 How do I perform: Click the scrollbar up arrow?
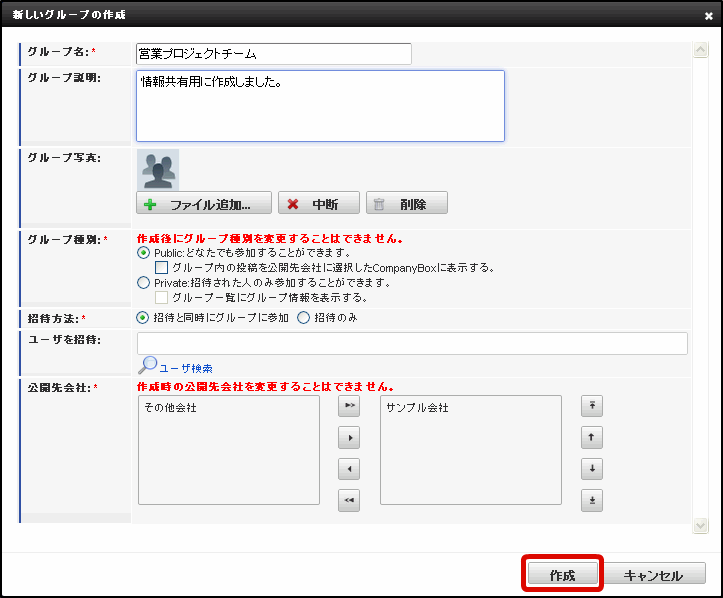point(701,50)
